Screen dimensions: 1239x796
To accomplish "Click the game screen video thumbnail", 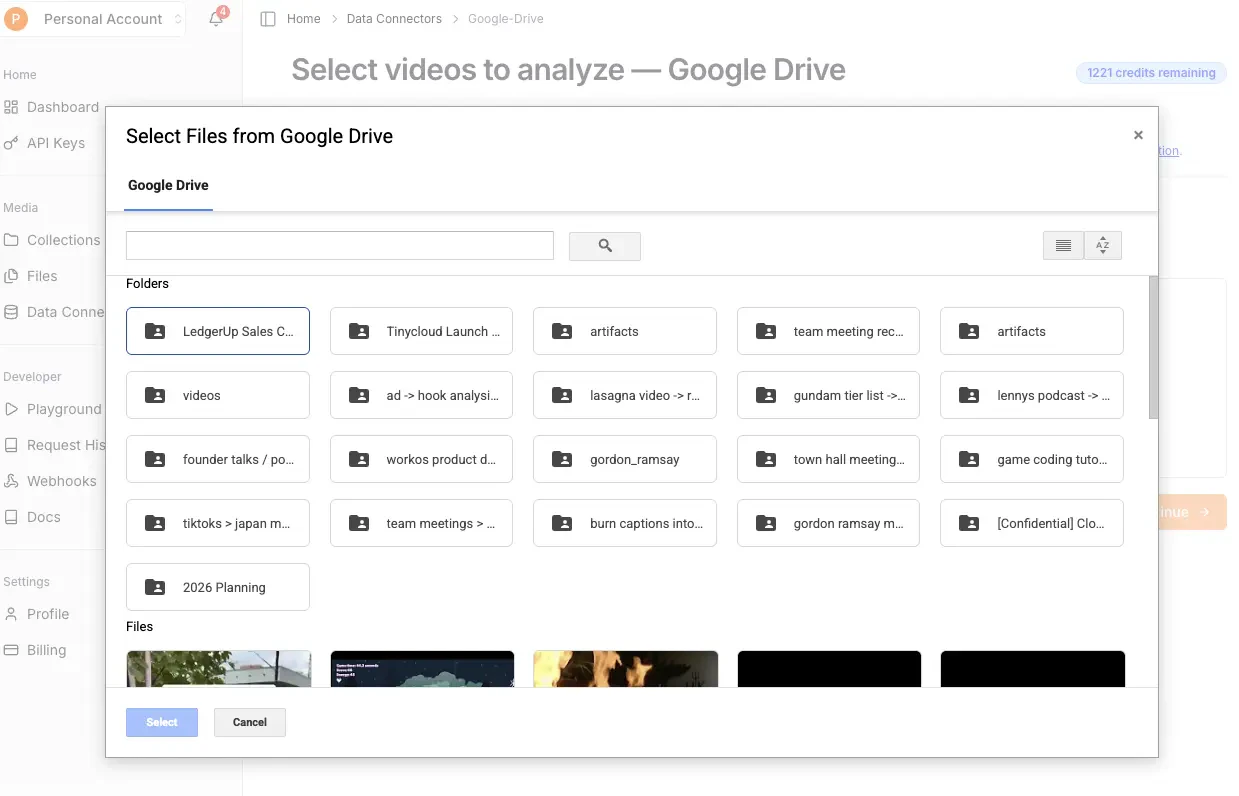I will click(422, 669).
